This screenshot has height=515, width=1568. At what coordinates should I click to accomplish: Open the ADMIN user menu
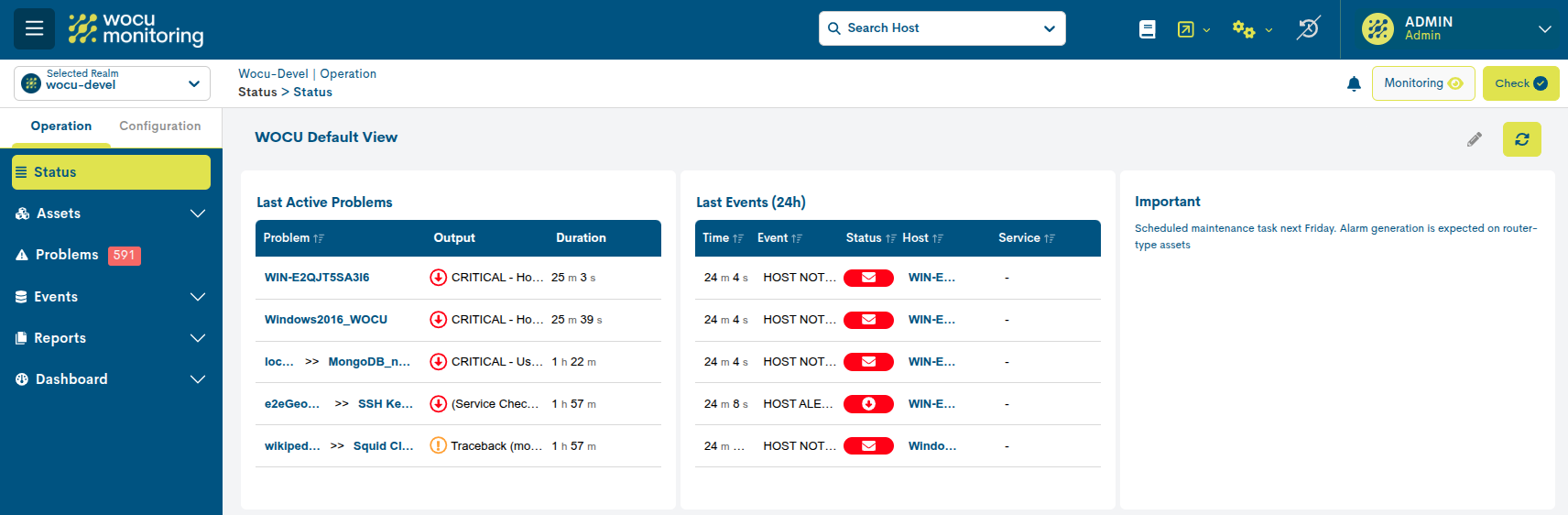(x=1454, y=29)
